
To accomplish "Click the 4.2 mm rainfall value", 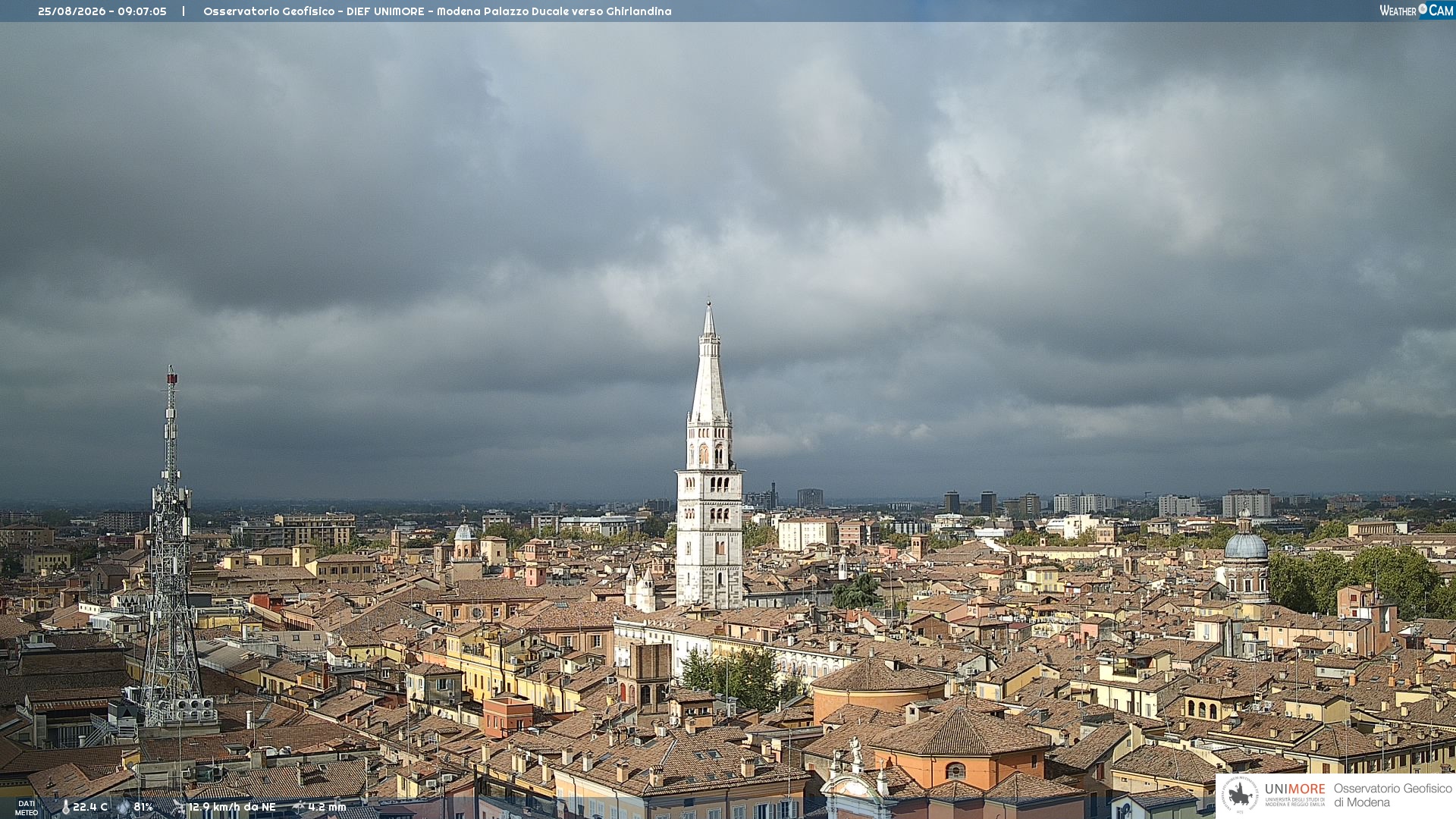I will tap(327, 808).
